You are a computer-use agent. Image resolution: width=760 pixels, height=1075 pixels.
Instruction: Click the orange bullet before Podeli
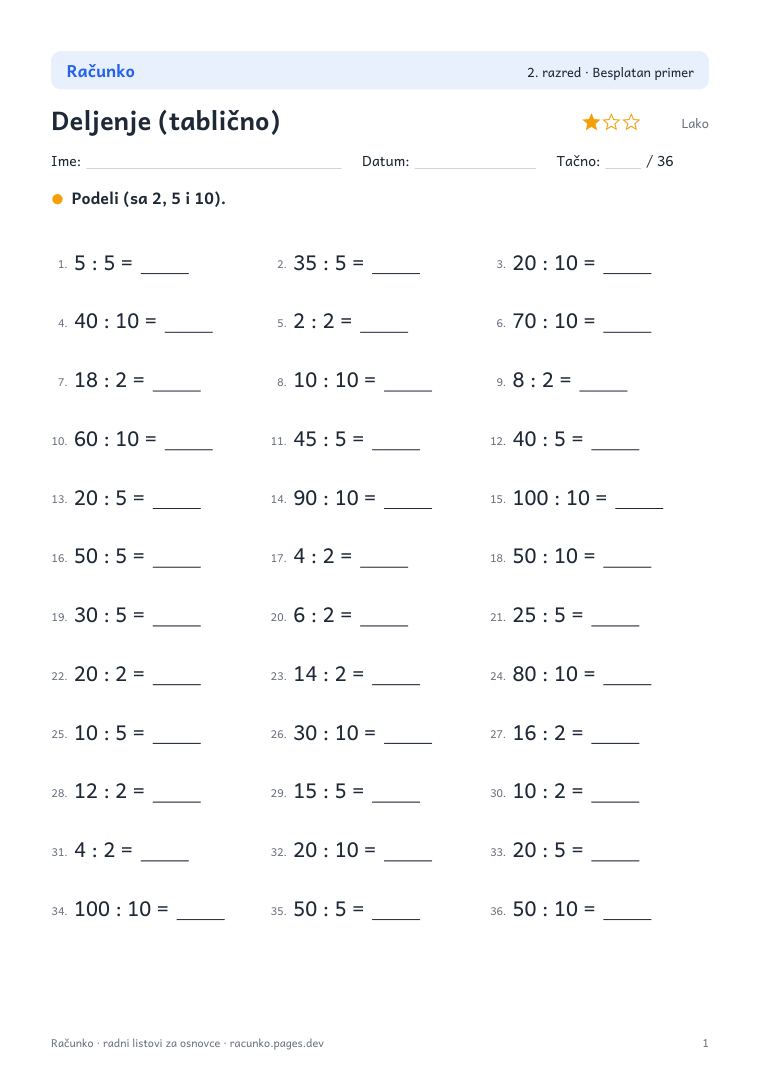(58, 199)
